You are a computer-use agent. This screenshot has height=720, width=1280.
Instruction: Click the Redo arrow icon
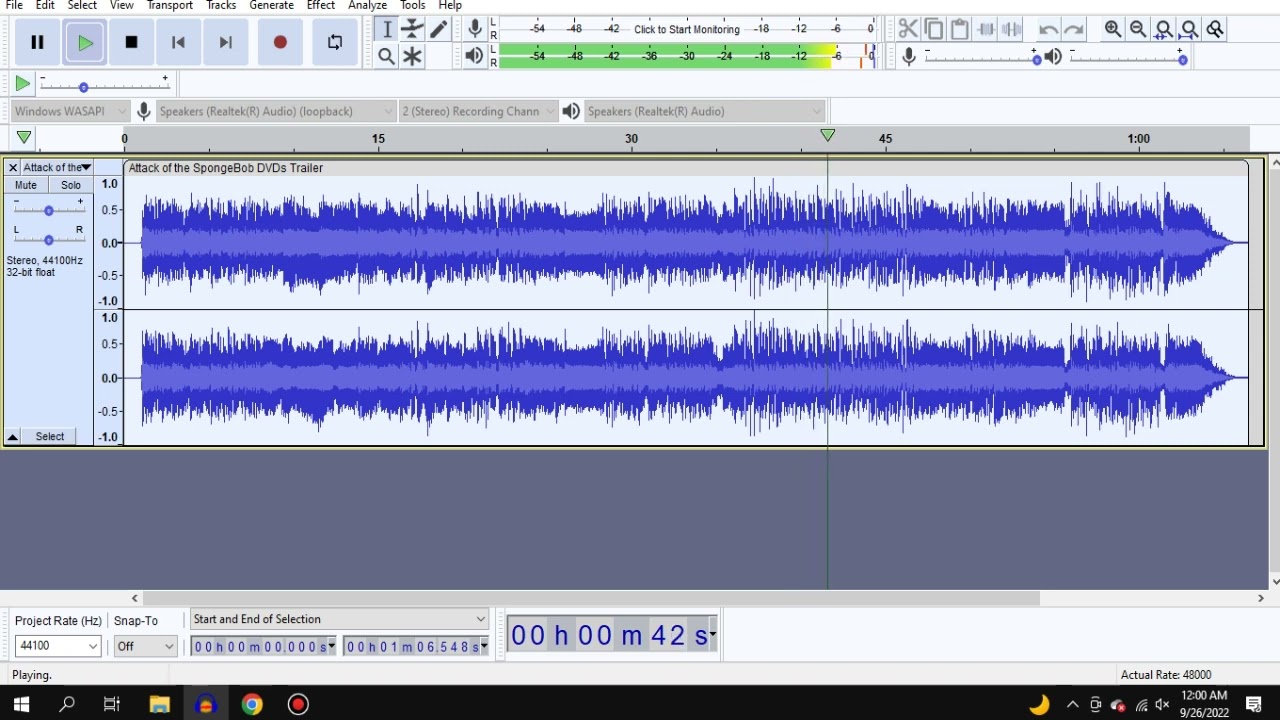(x=1074, y=29)
